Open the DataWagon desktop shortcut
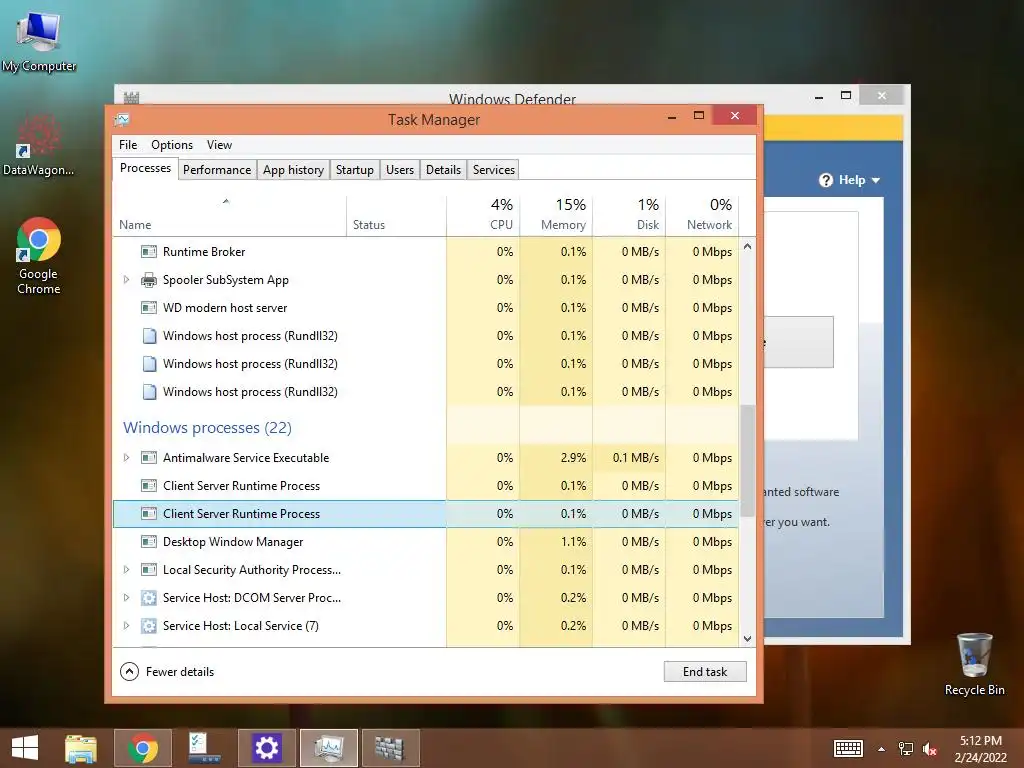 tap(38, 145)
